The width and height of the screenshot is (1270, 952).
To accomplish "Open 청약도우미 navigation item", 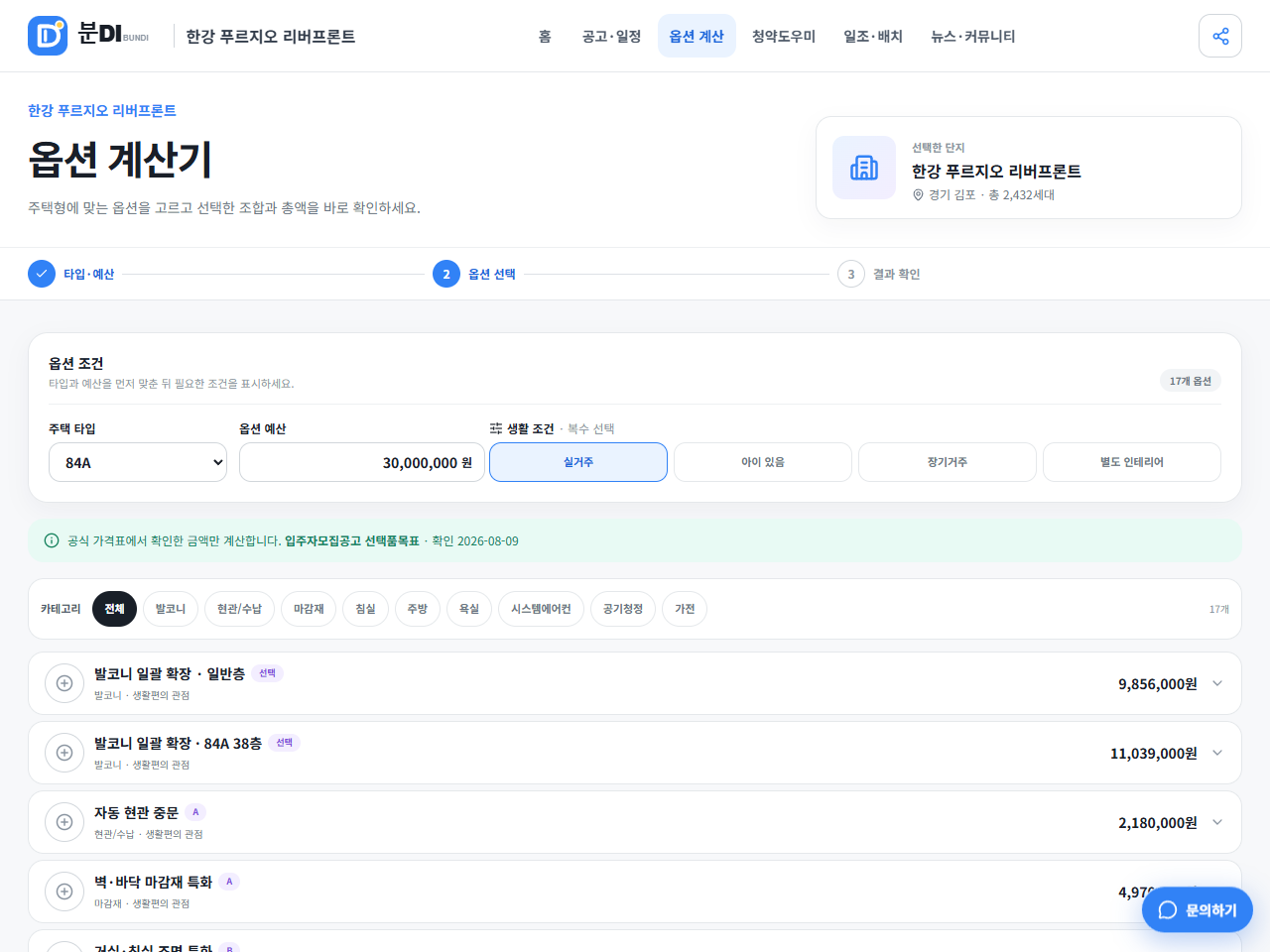I will tap(784, 36).
